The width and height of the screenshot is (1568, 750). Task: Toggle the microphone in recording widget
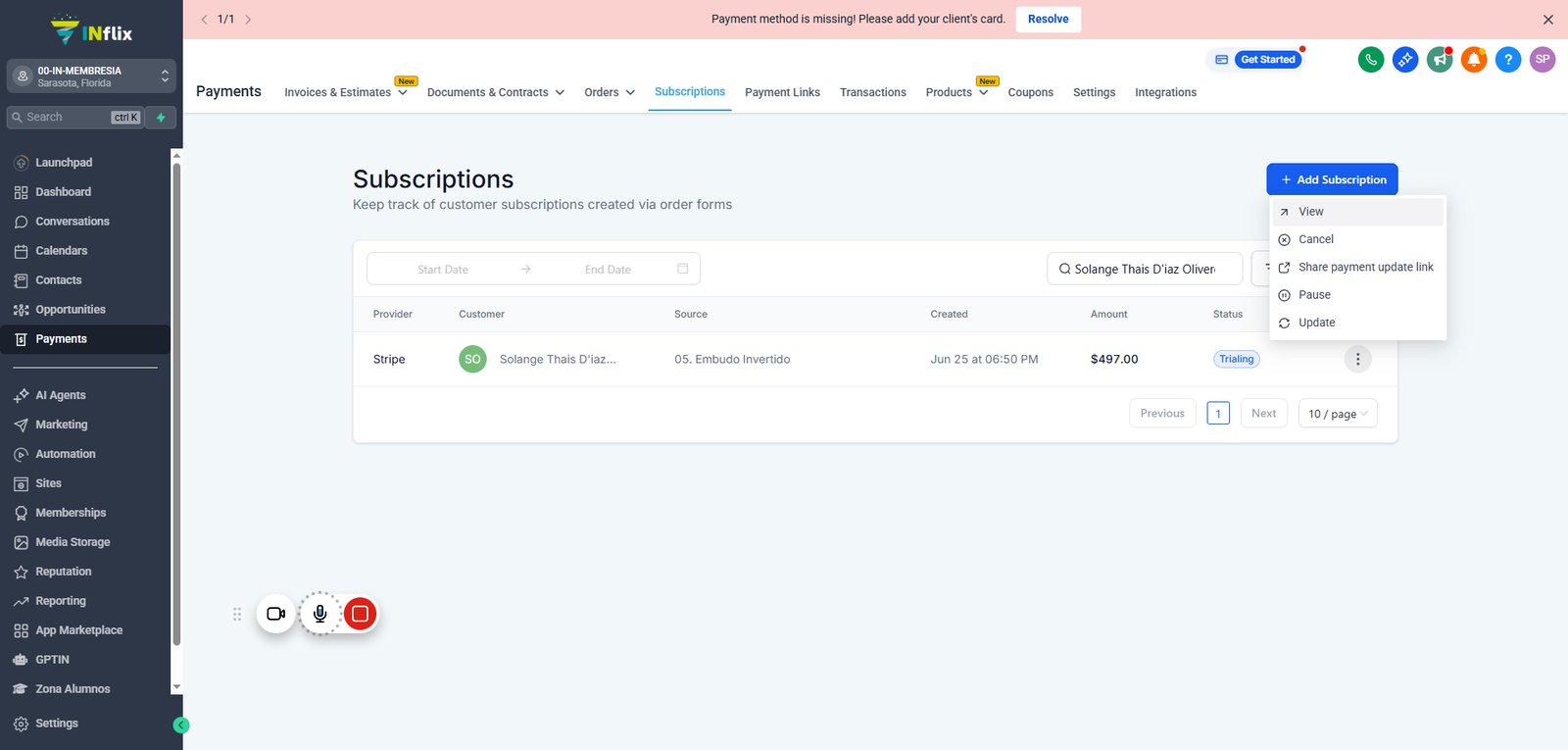320,614
